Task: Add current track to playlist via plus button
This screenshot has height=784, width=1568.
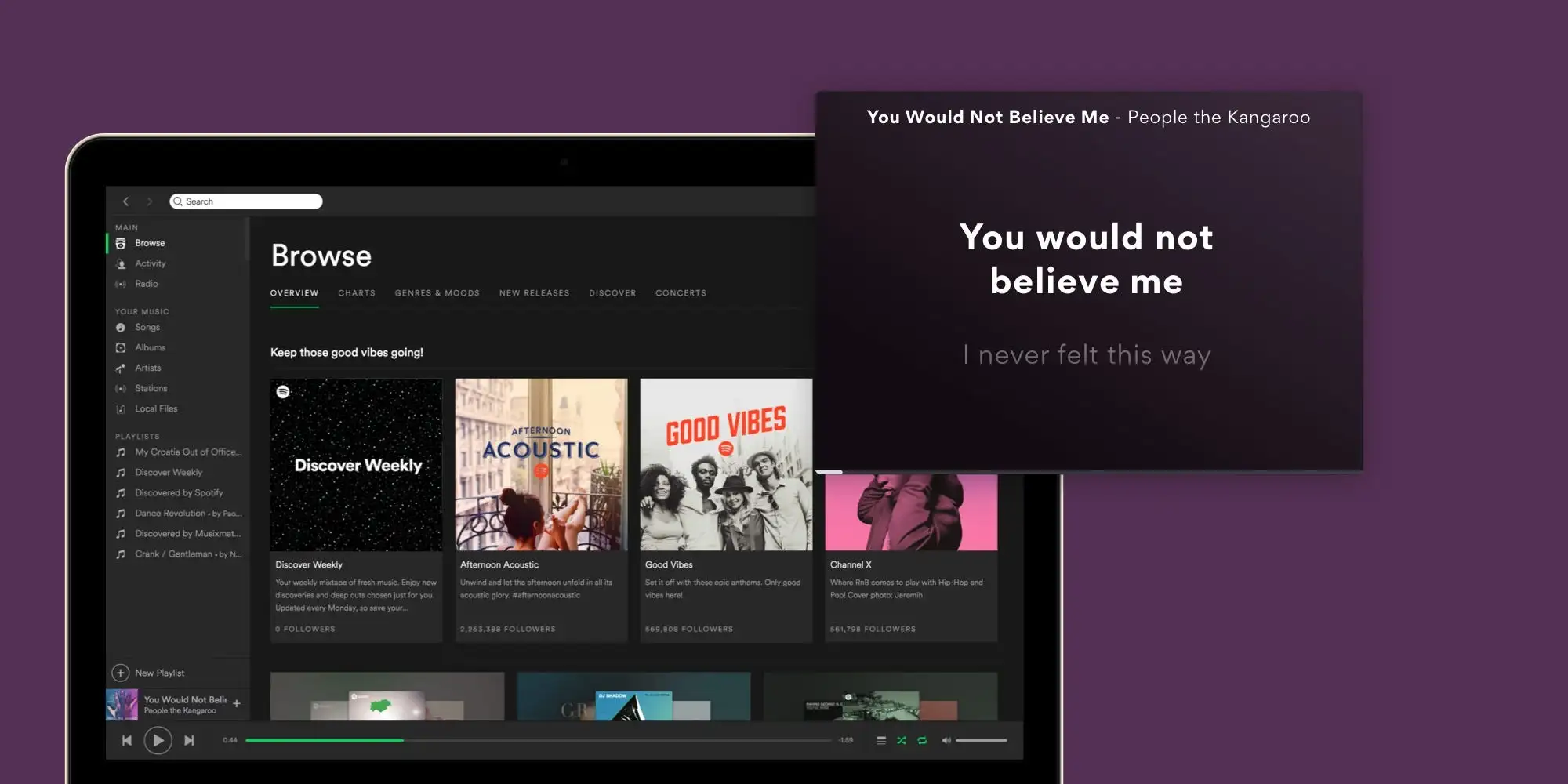Action: (x=236, y=703)
